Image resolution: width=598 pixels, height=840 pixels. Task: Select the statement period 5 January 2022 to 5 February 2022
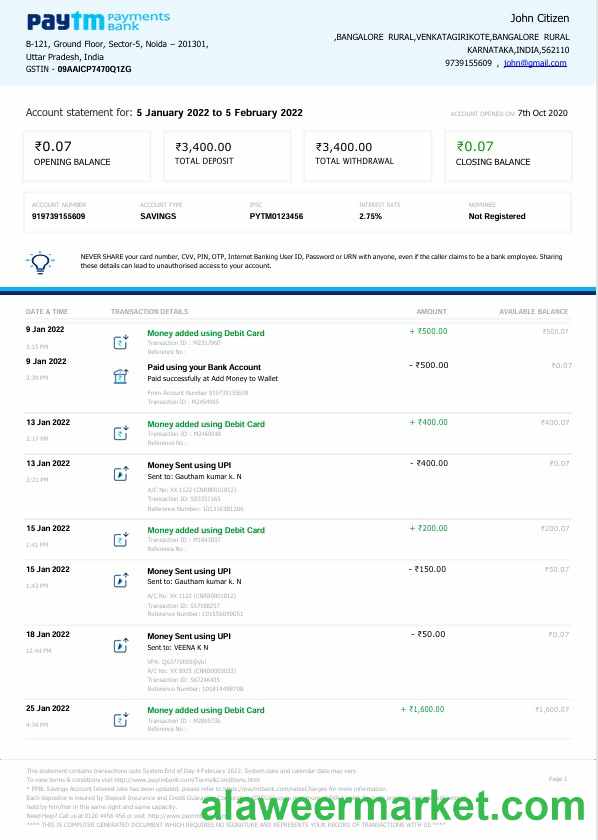[220, 112]
